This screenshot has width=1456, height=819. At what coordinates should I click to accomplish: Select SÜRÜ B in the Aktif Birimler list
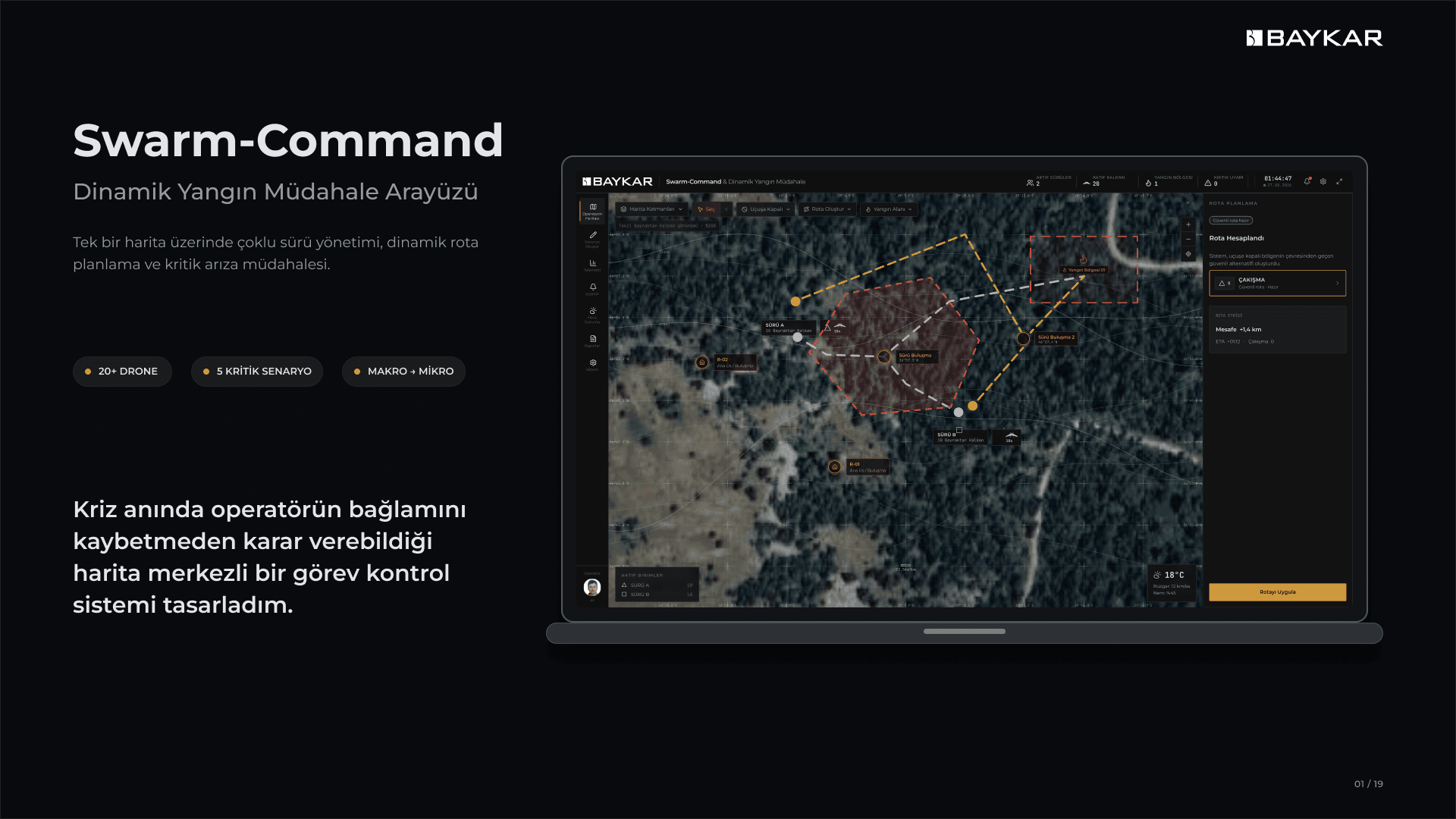pos(657,595)
